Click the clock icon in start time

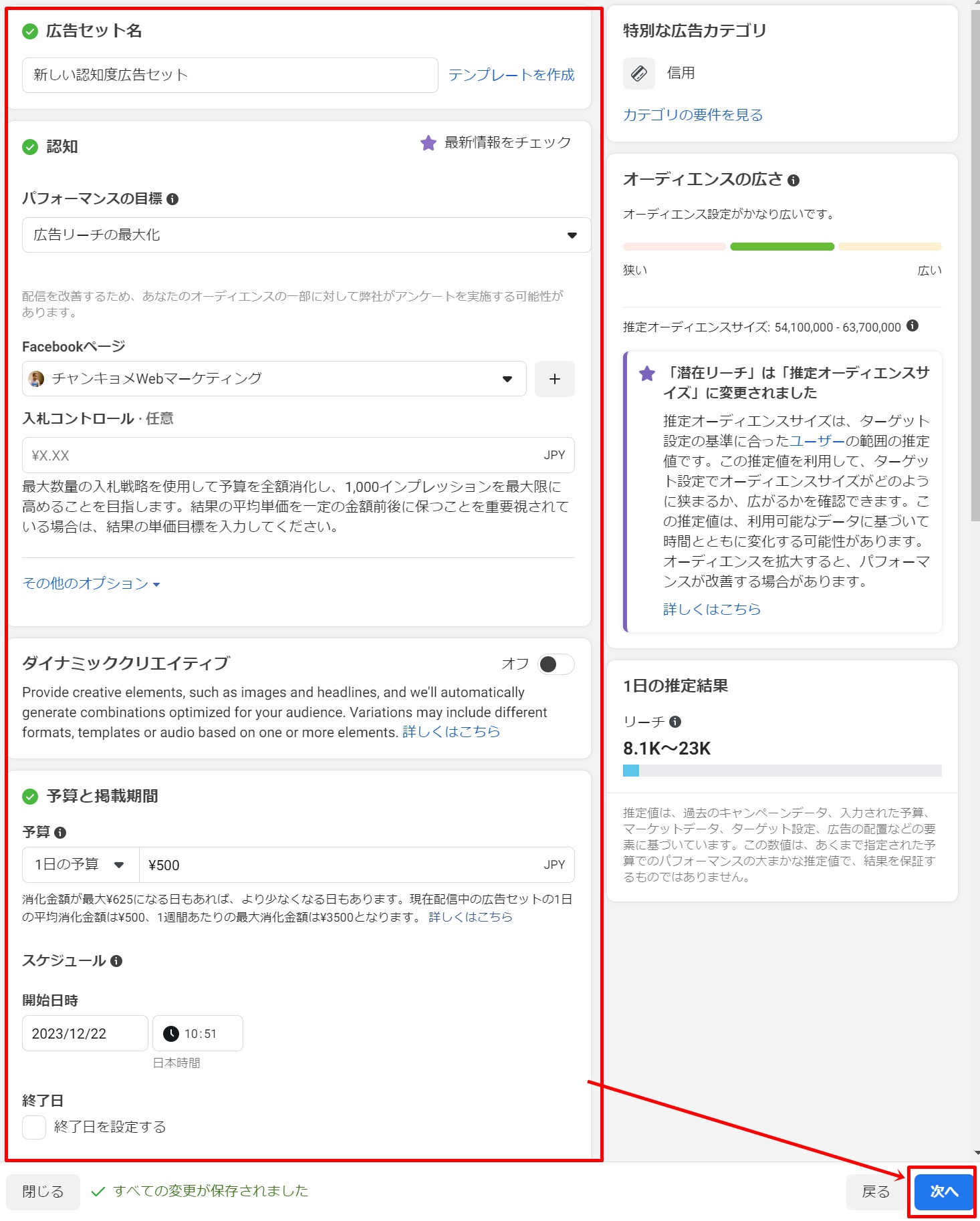coord(171,1034)
